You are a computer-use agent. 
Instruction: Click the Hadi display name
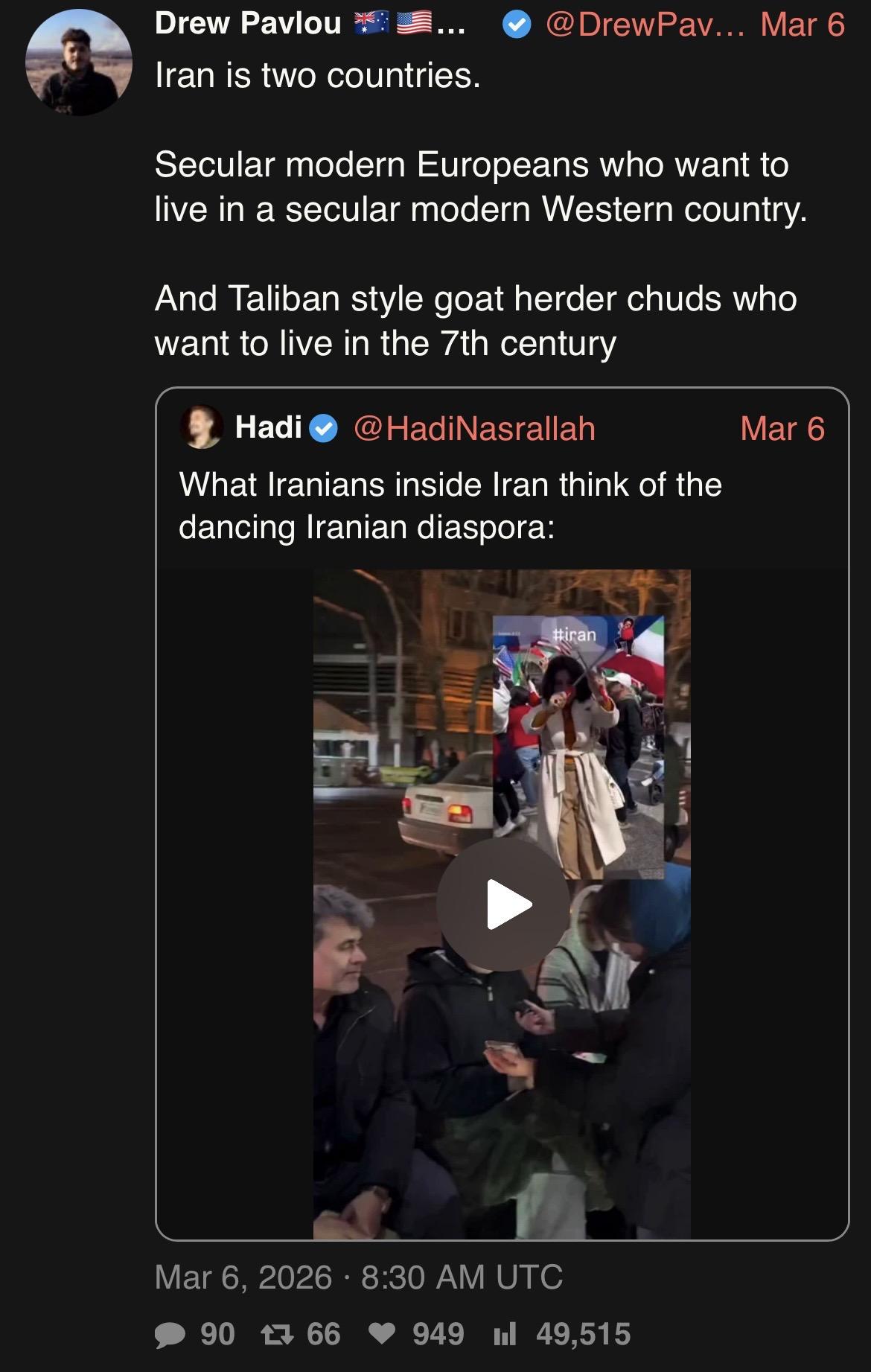click(268, 427)
